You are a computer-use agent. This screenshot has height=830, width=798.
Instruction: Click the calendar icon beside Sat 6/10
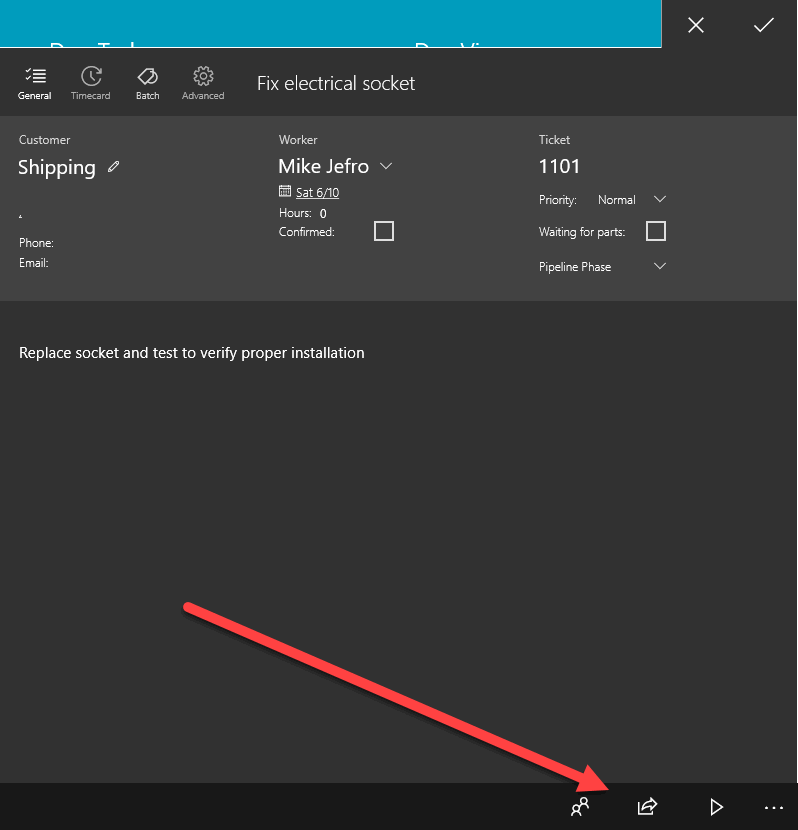coord(285,192)
